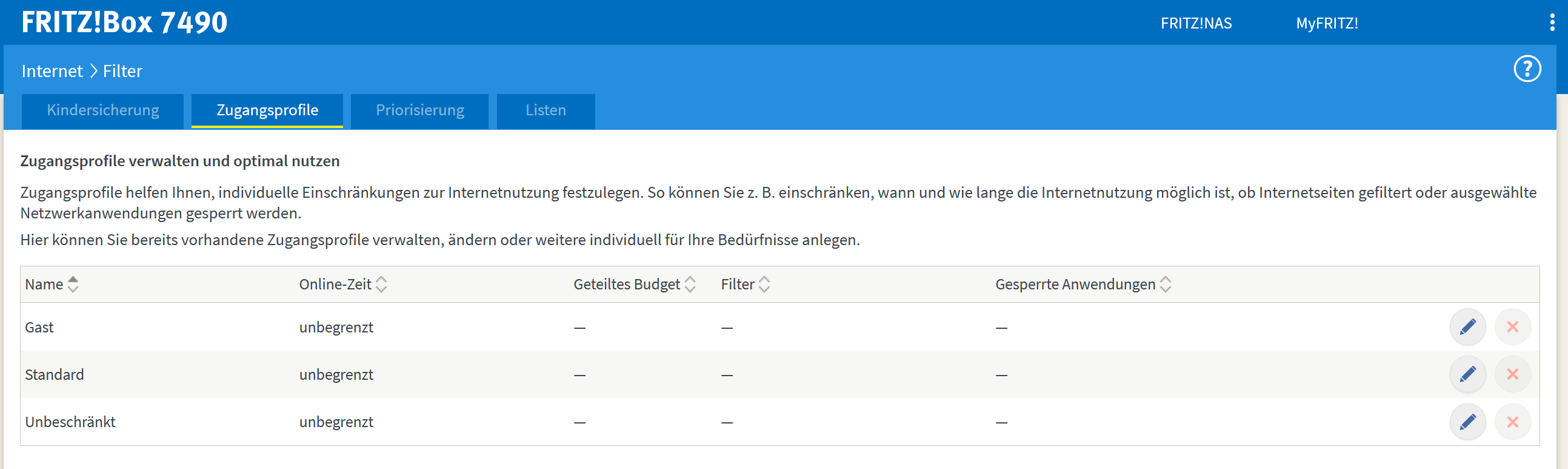Open the three-dot options menu
The image size is (1568, 469).
tap(1552, 22)
